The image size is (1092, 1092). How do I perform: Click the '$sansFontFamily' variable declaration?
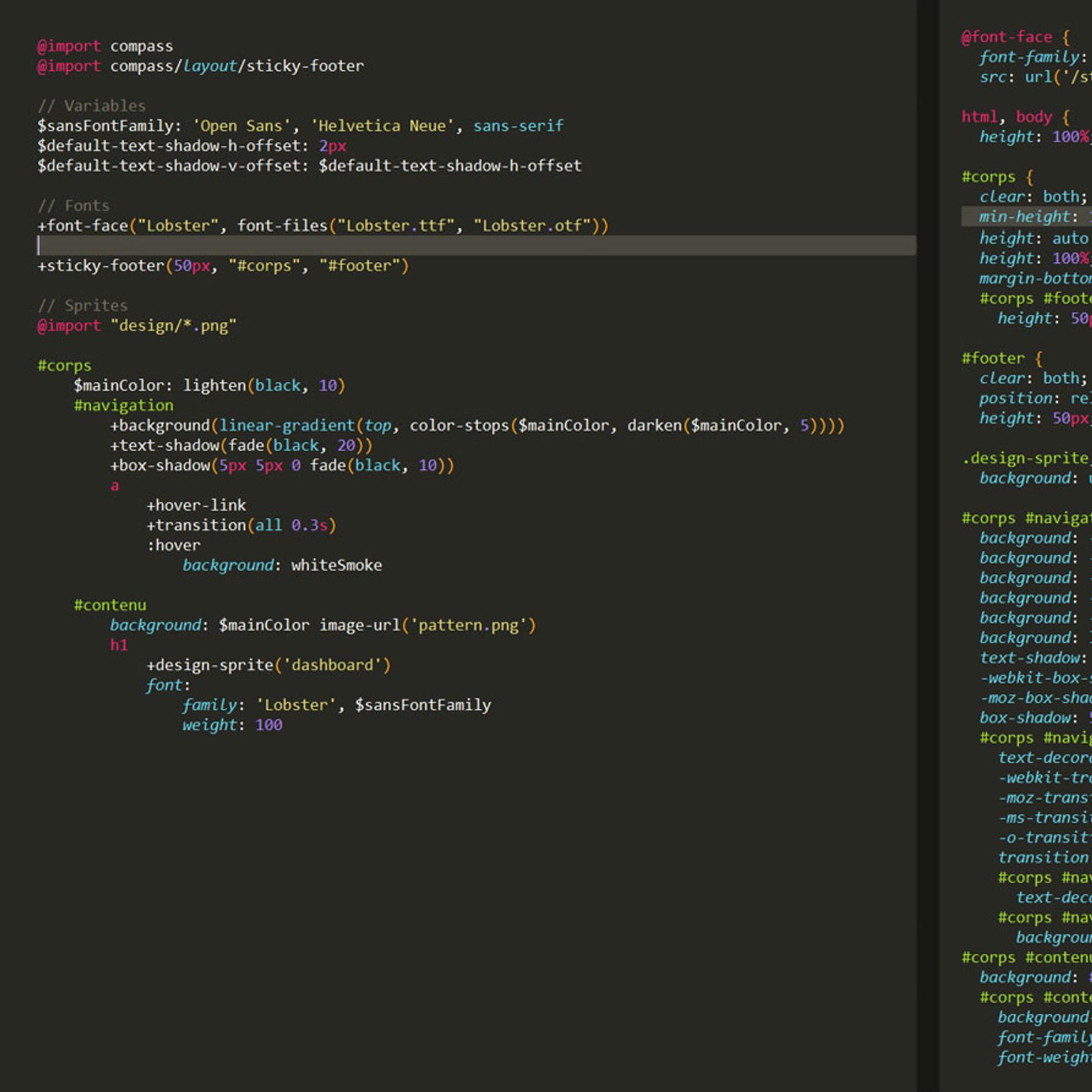click(300, 126)
